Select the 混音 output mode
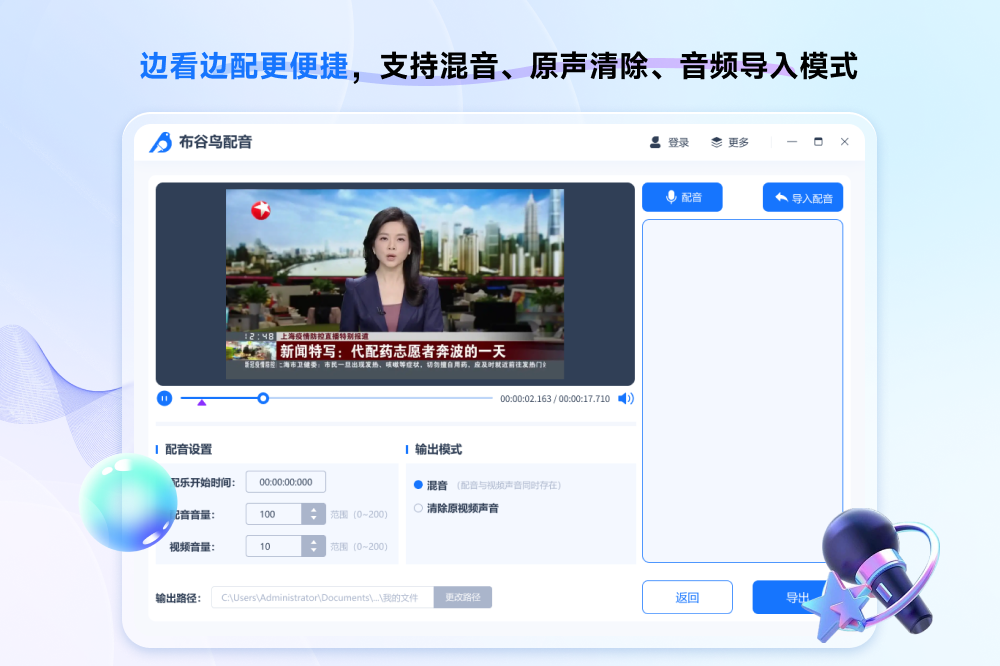 coord(419,485)
